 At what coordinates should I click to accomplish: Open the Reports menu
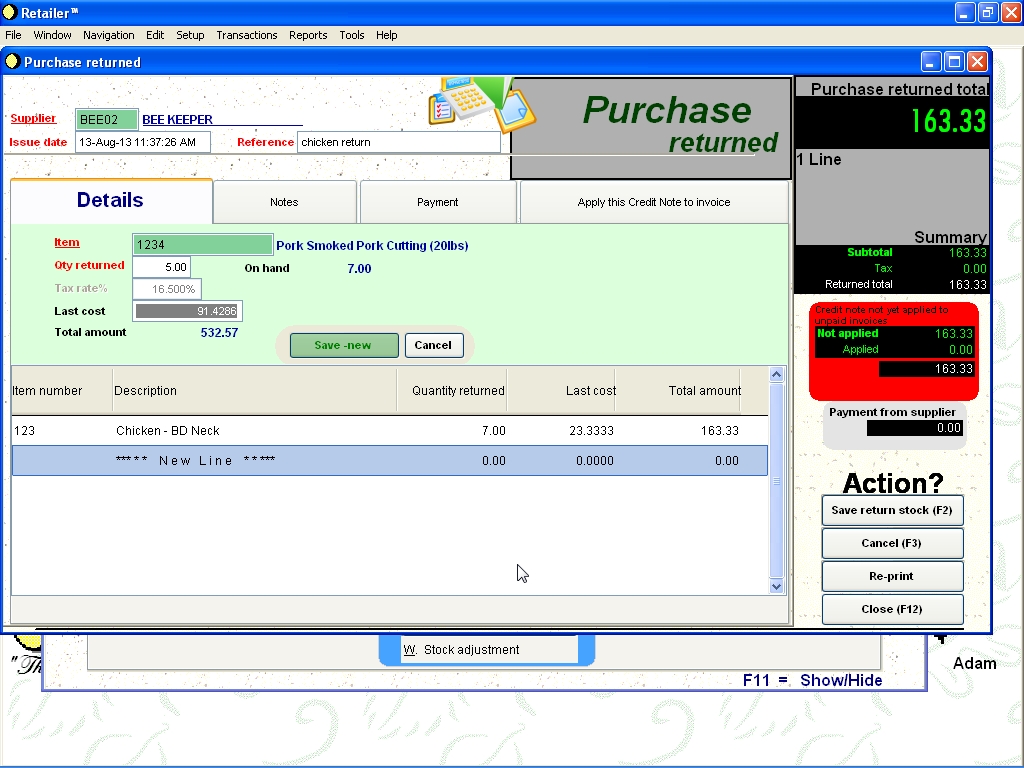click(308, 35)
